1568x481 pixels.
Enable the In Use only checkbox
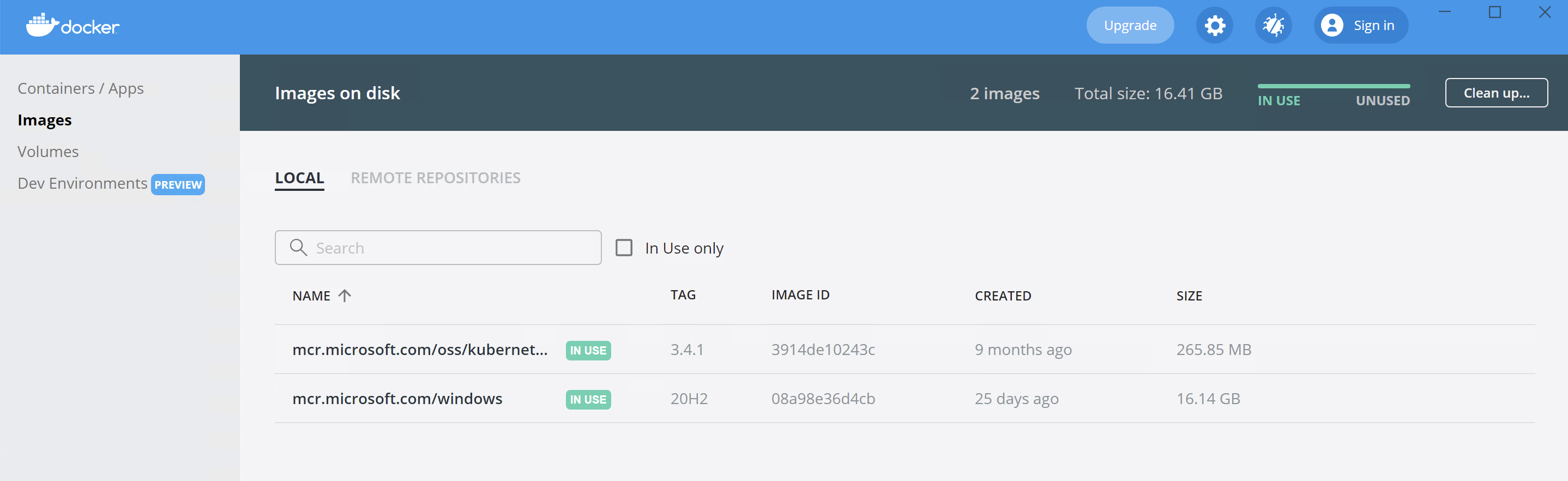point(624,248)
